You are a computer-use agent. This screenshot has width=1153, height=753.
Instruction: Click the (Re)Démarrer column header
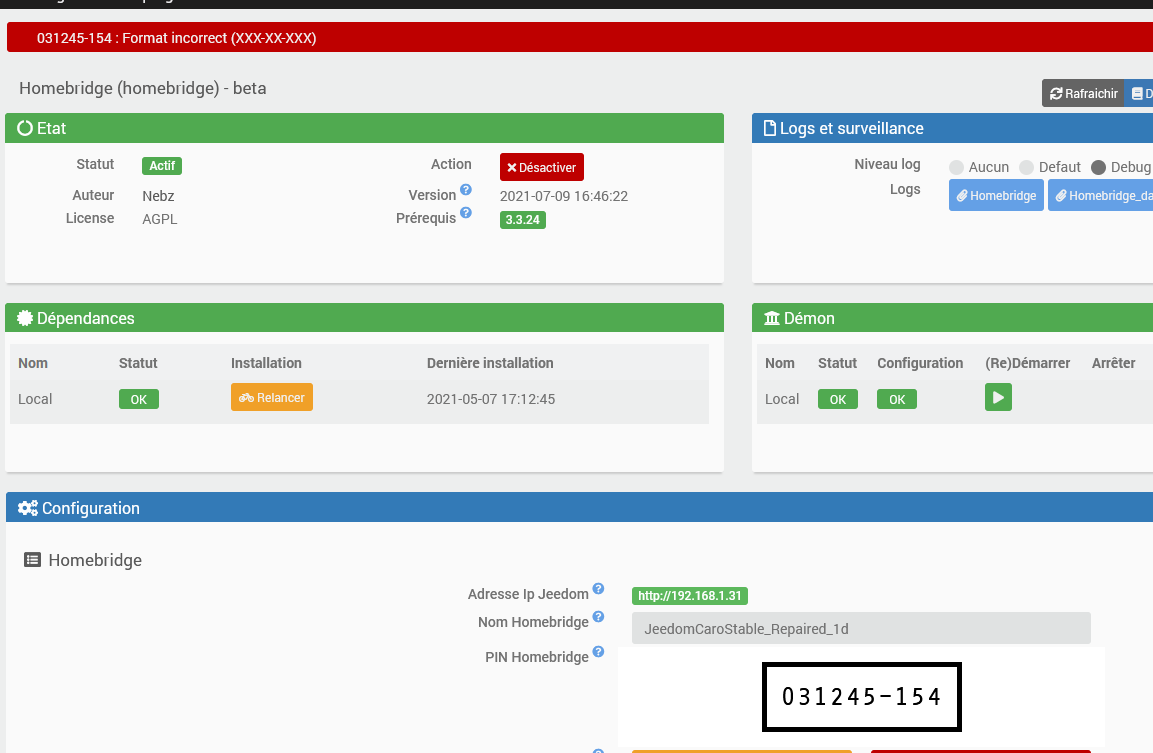click(x=1027, y=363)
